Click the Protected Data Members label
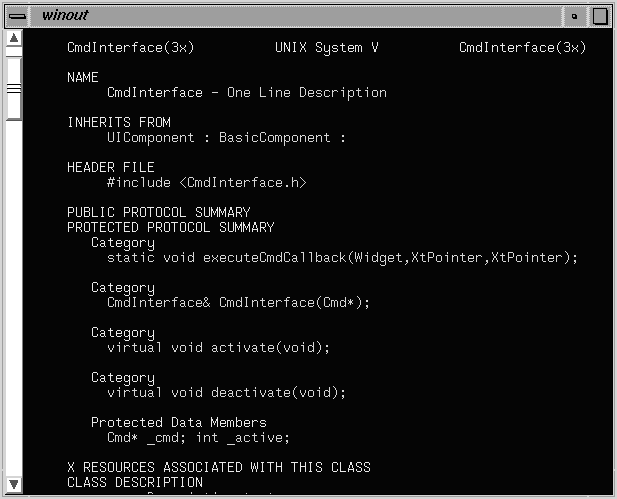 179,422
